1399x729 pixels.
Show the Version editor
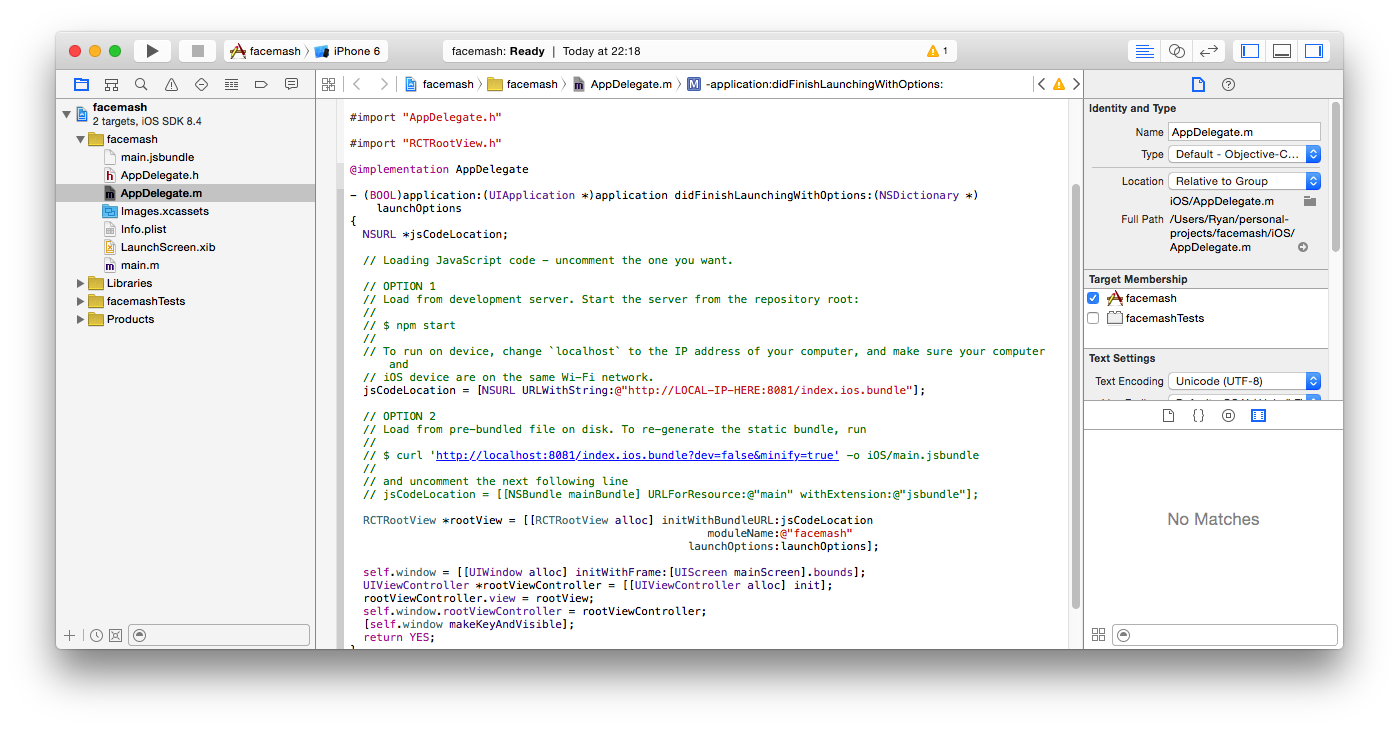click(1208, 51)
